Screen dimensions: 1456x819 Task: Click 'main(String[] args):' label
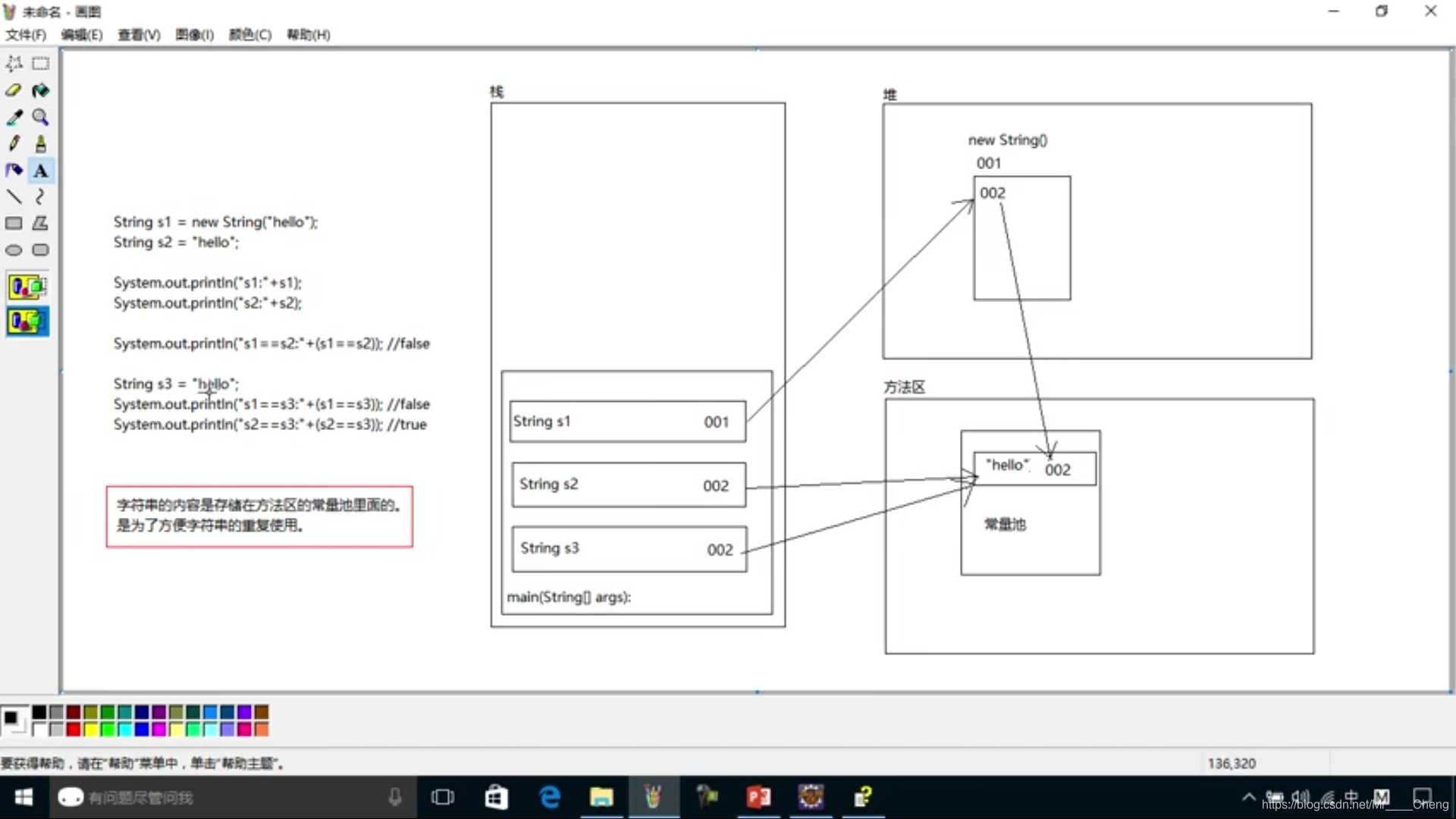point(569,598)
